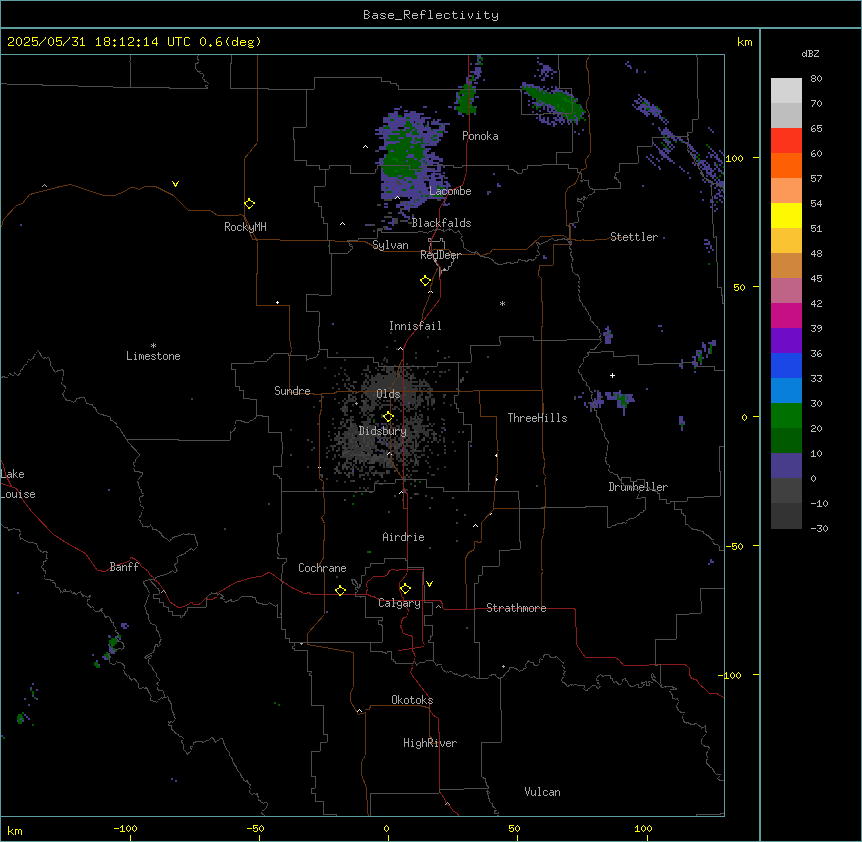862x842 pixels.
Task: Click the Blackfalds label
Action: click(441, 223)
